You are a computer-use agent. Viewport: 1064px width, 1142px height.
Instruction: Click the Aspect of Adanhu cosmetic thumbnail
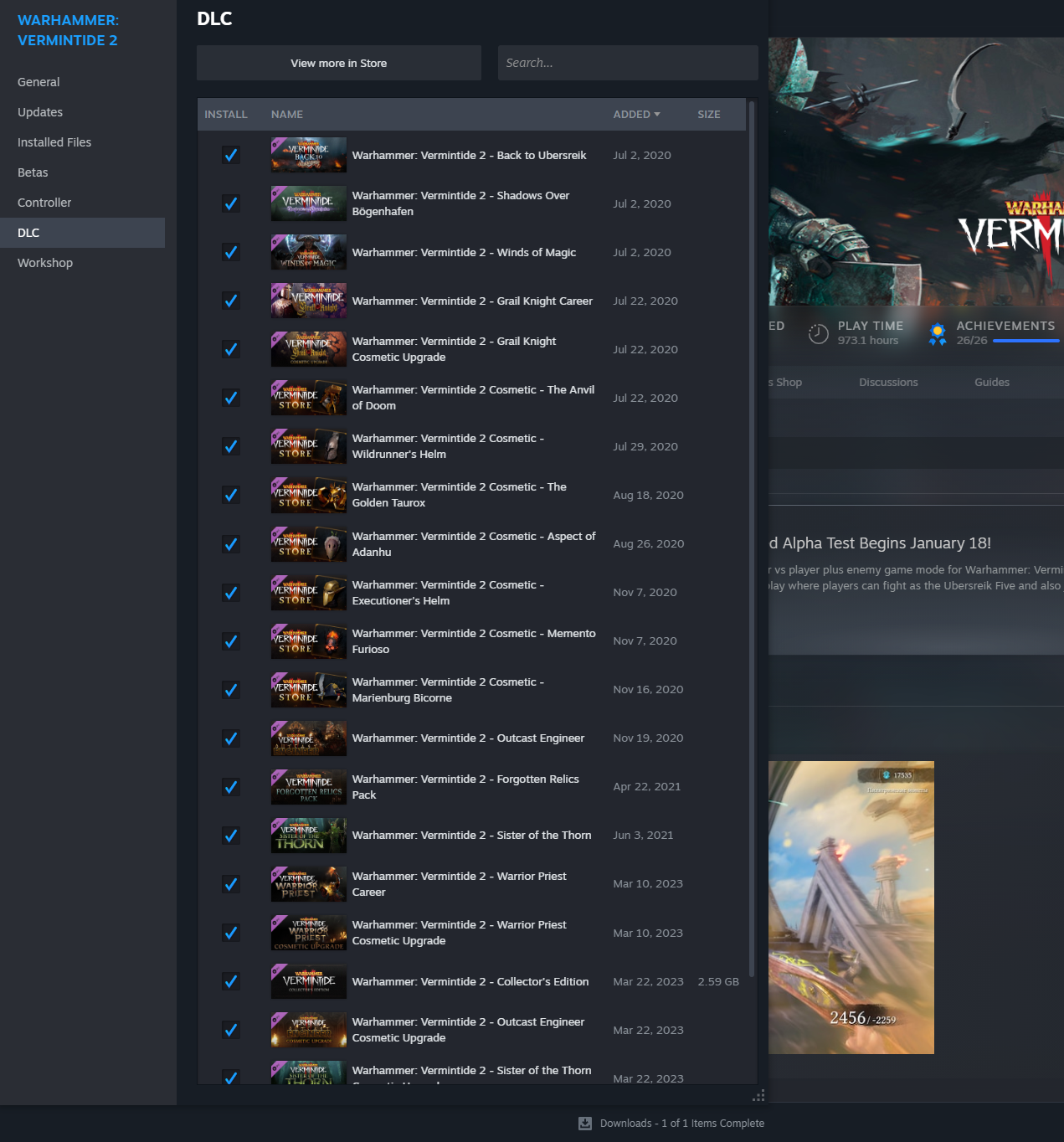pos(308,544)
